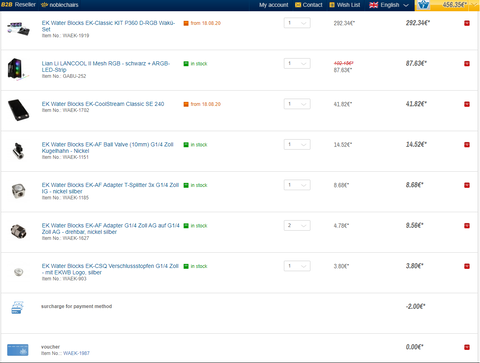
Task: Click the Ball Valve product thumbnail
Action: pos(19,151)
